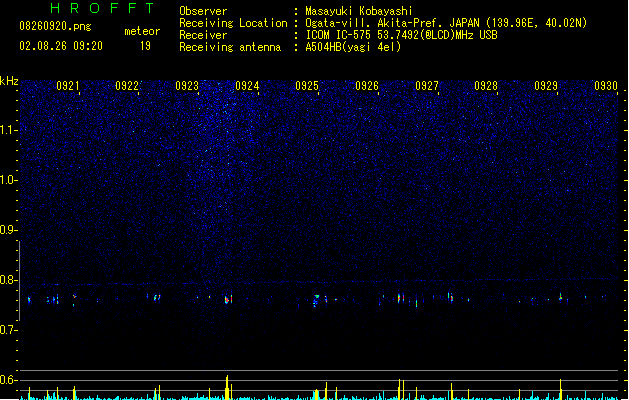Select the meteor count value 19

click(x=145, y=46)
